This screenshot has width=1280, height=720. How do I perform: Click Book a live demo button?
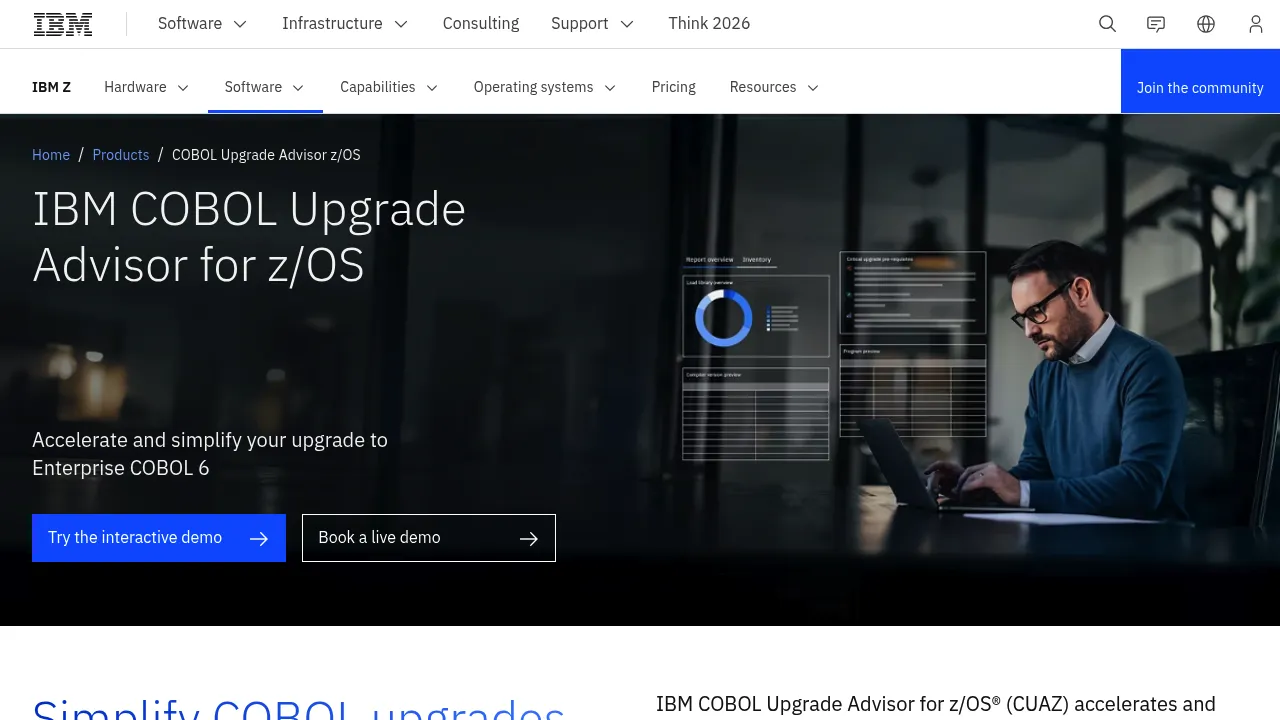click(429, 538)
